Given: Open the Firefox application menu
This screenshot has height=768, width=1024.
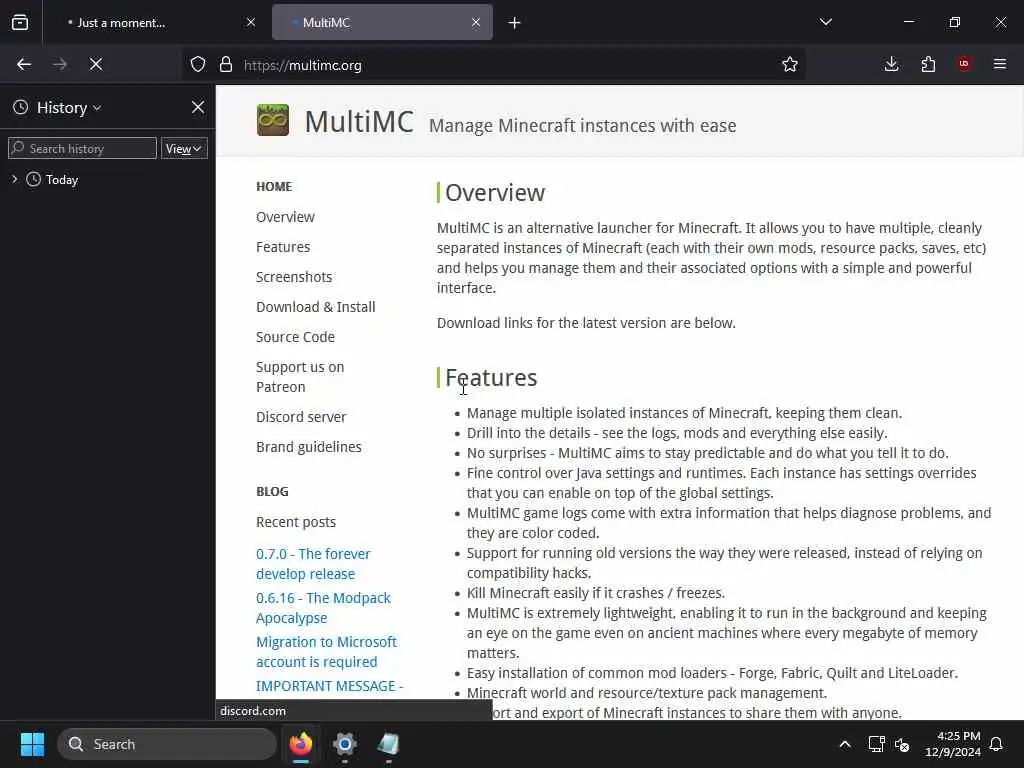Looking at the screenshot, I should (1000, 64).
